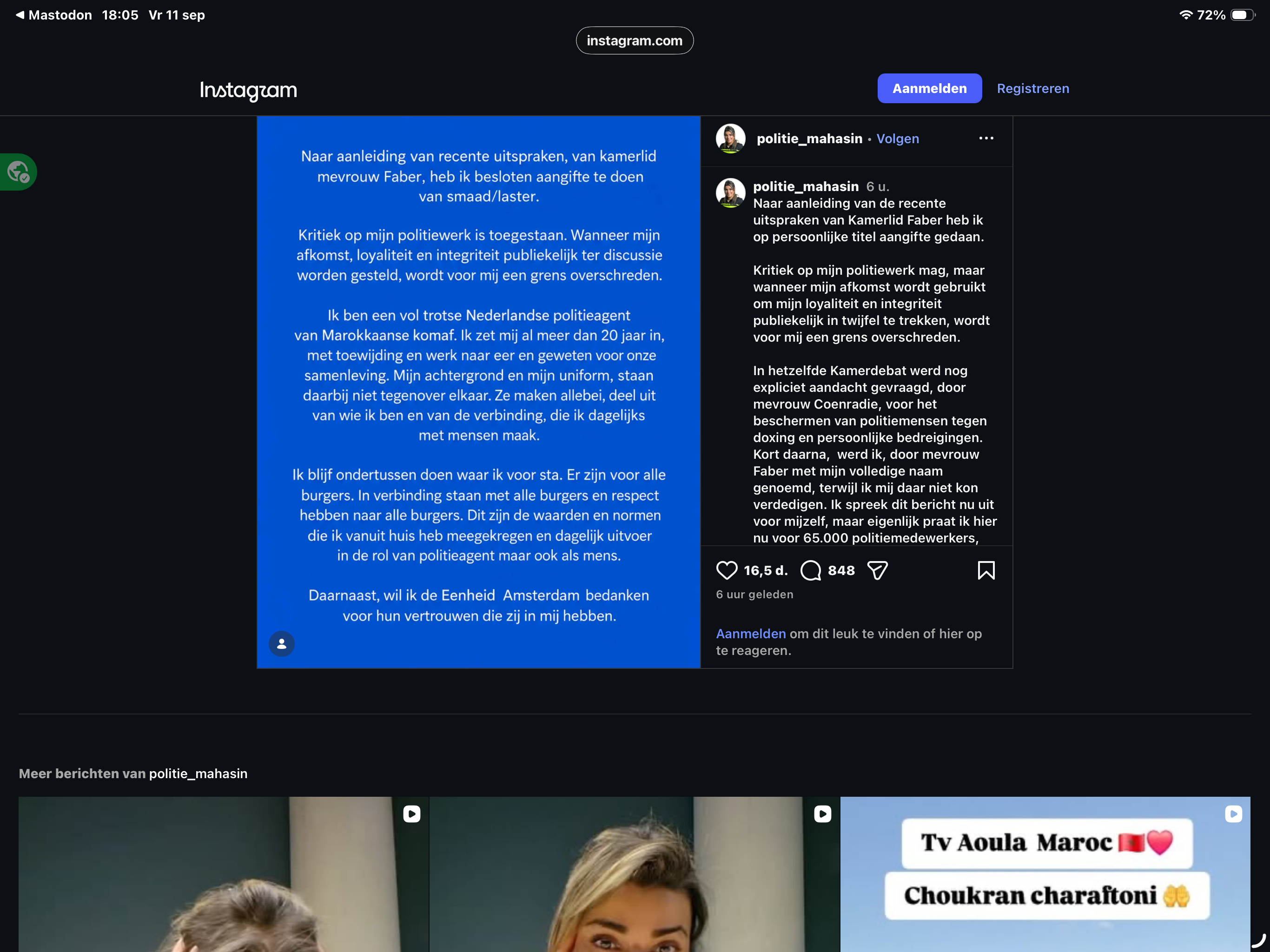1270x952 pixels.
Task: Open the blonde woman reel thumbnail
Action: [635, 874]
